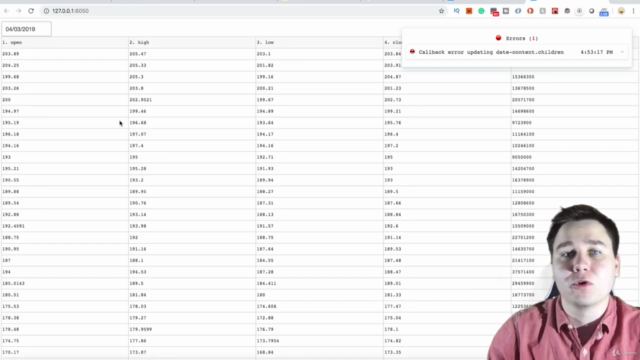This screenshot has width=640, height=360.
Task: Click the error timestamp 4:53:17 PM
Action: [x=597, y=52]
